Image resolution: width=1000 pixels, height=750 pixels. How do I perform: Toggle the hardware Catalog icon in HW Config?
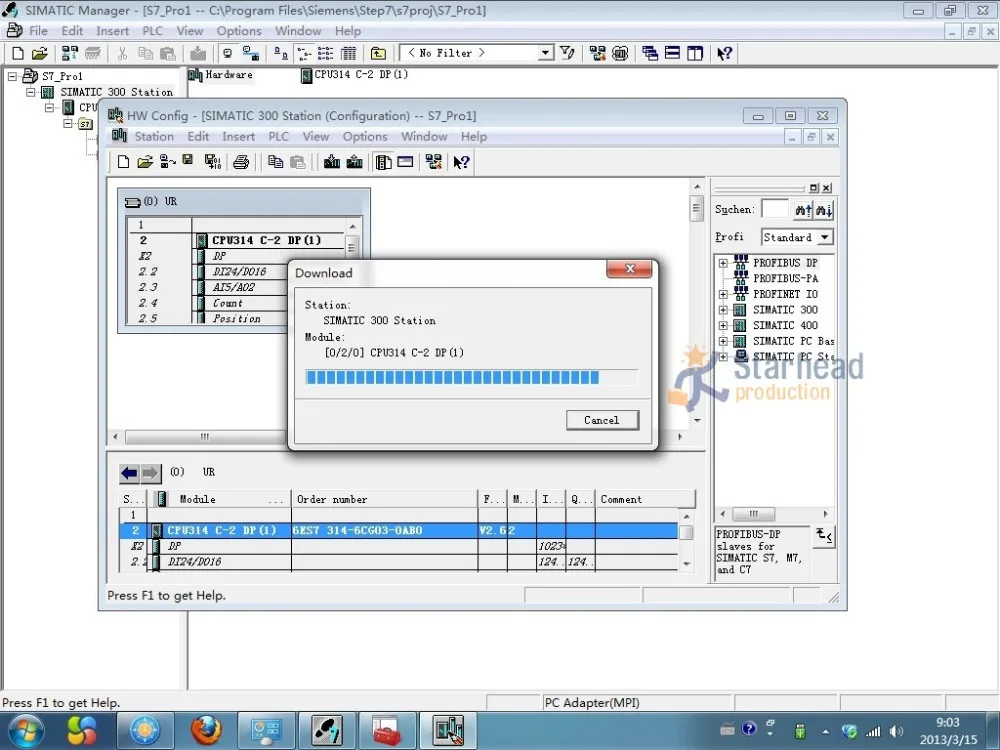pyautogui.click(x=383, y=162)
